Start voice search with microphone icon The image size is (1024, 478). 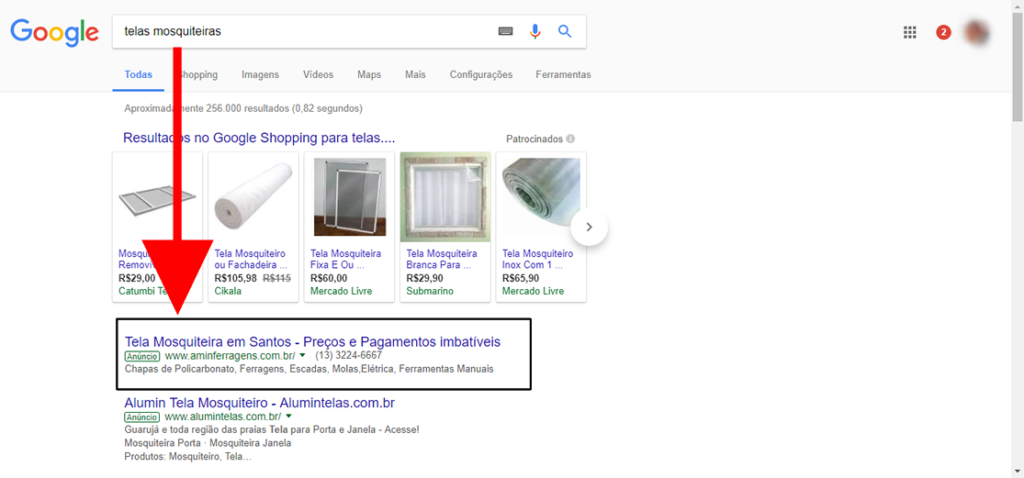[535, 32]
